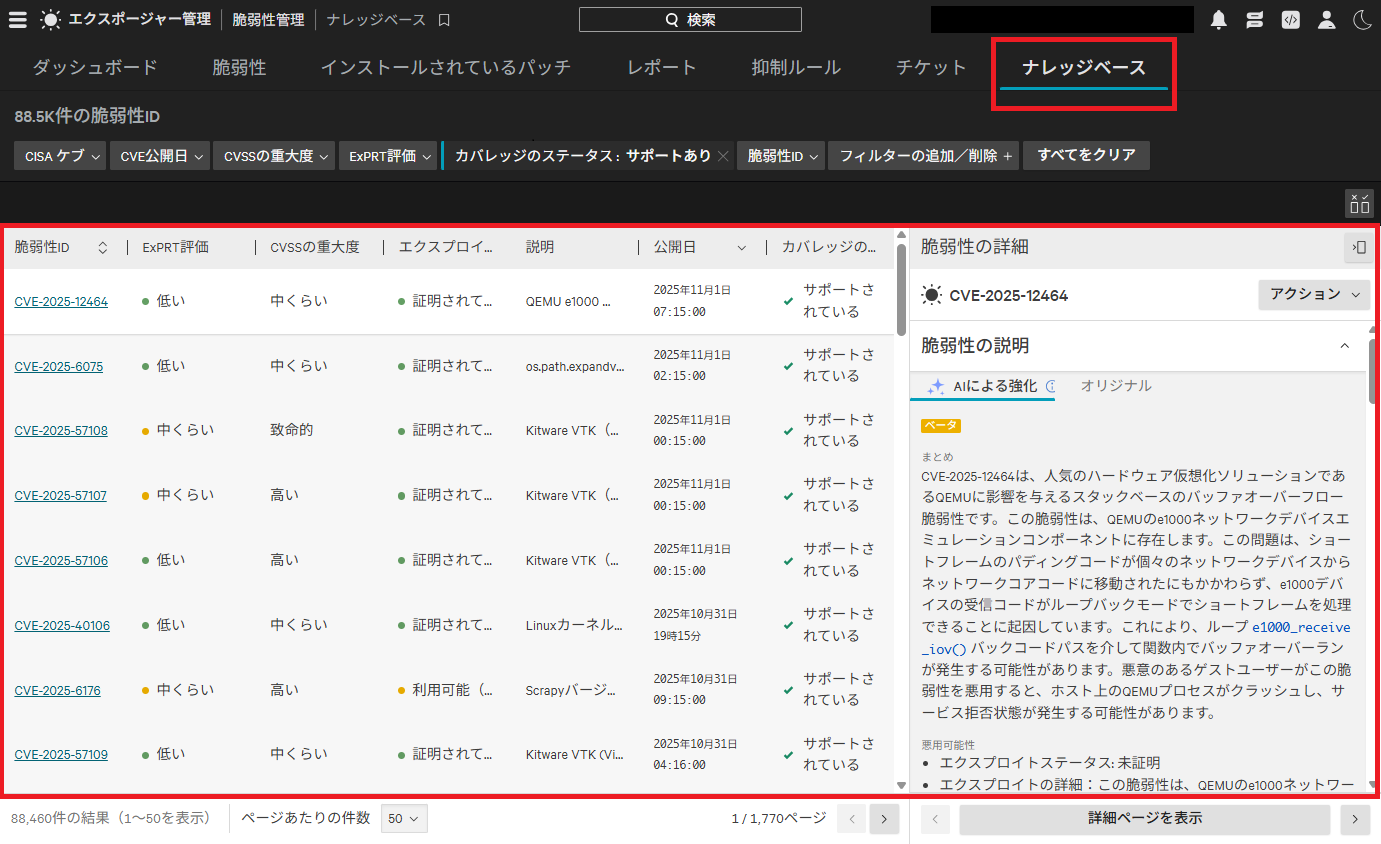Viewport: 1381px width, 844px height.
Task: Remove the カバレッジのステータス filter with X
Action: pyautogui.click(x=723, y=156)
